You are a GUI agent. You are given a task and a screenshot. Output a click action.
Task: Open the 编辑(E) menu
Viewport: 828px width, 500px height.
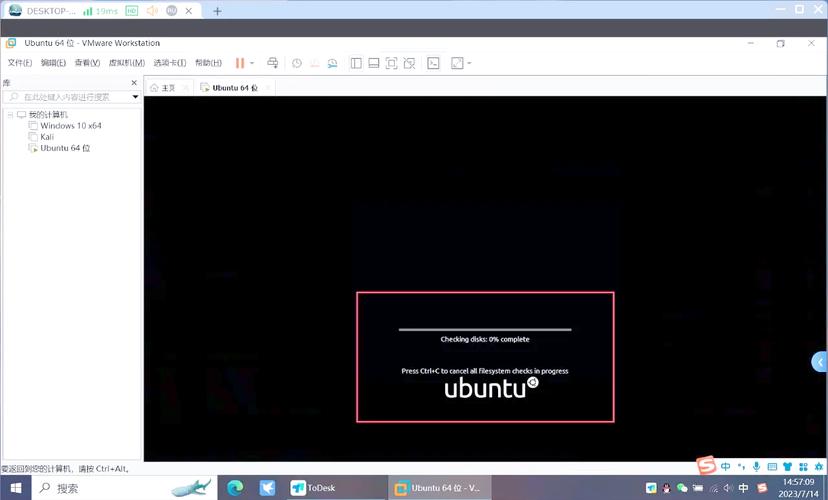point(53,63)
